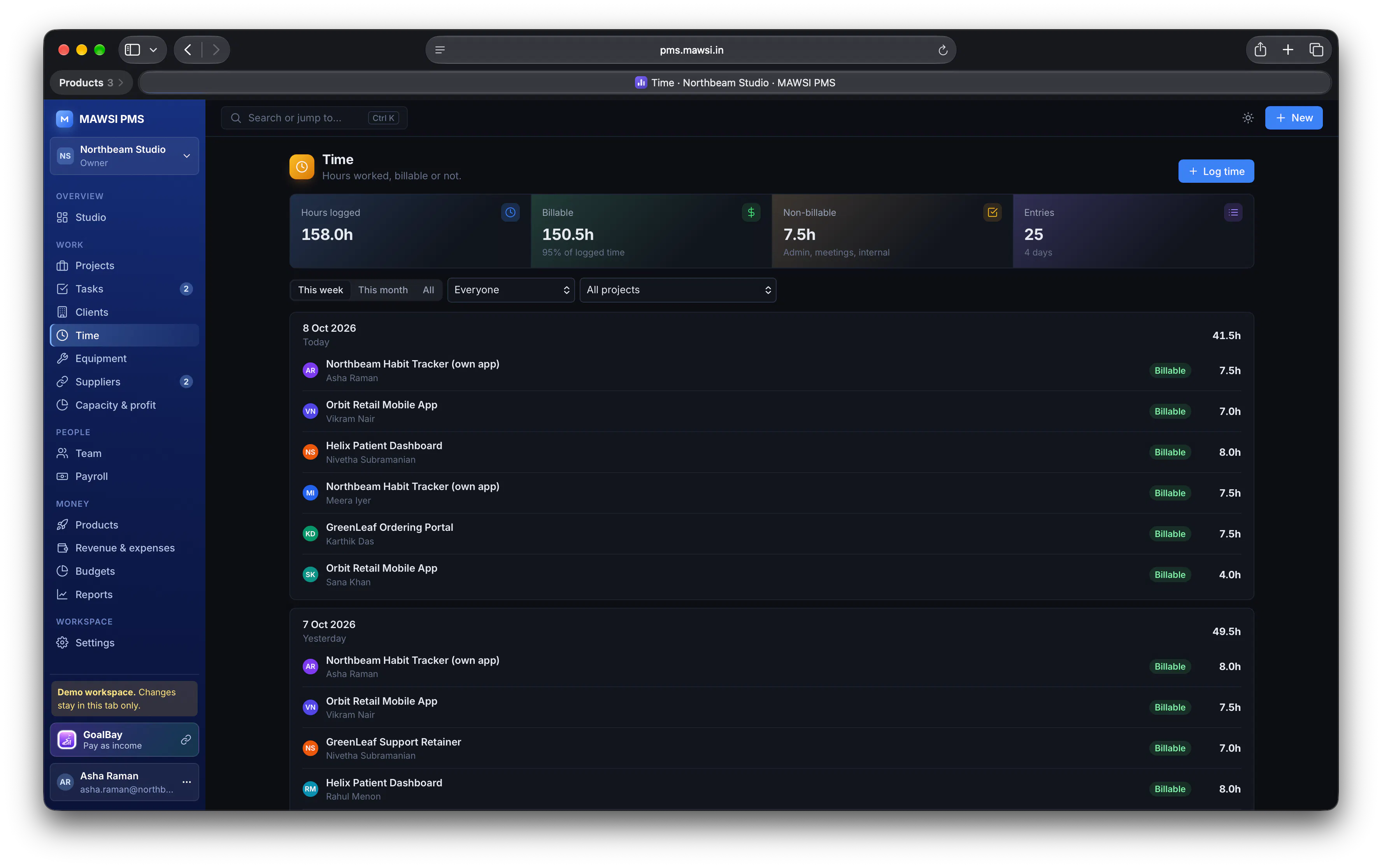Screen dimensions: 1382x868
Task: Go forward with Safari forward arrow
Action: [216, 50]
